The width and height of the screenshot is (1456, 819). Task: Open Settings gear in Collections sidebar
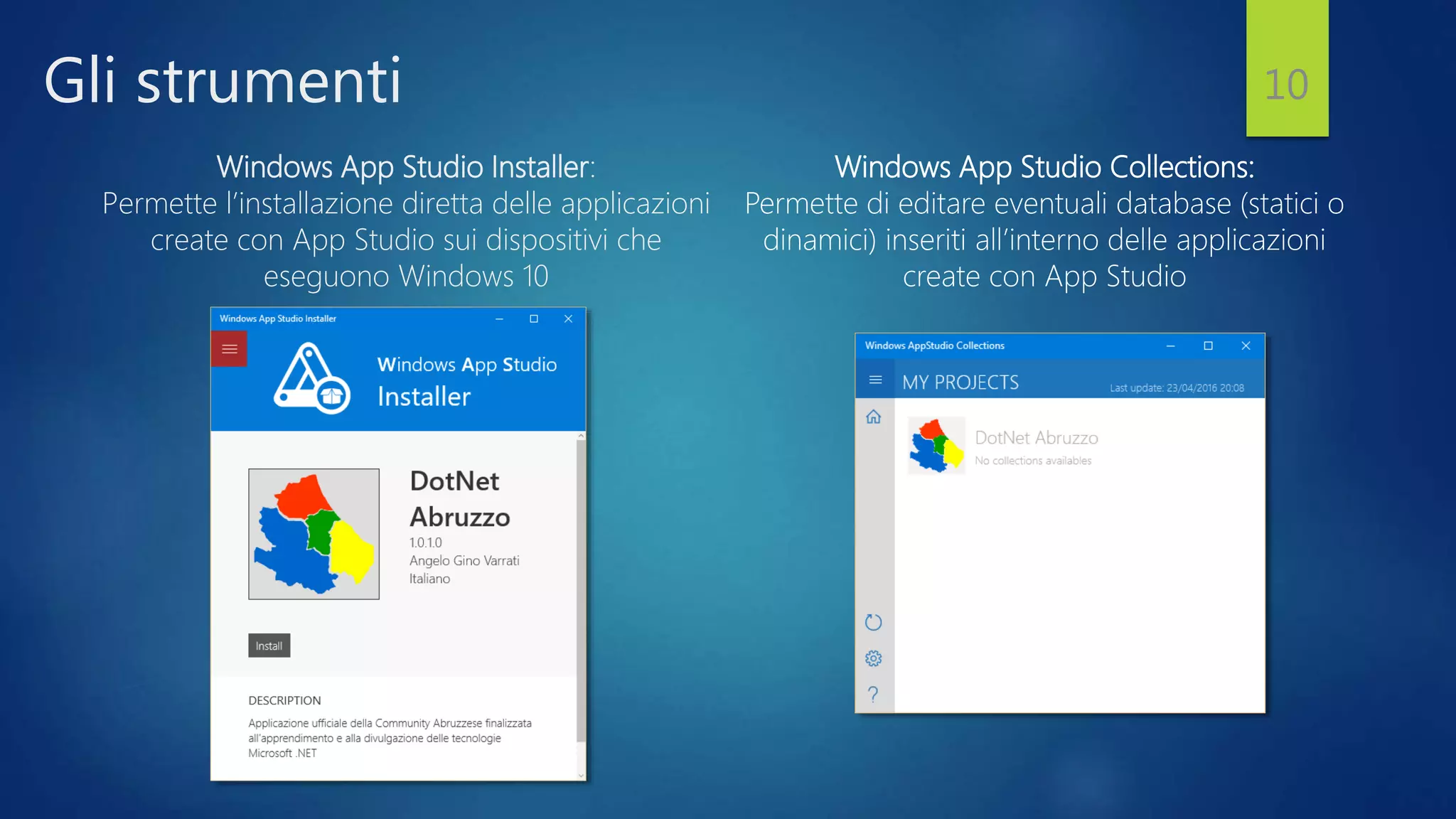coord(874,658)
